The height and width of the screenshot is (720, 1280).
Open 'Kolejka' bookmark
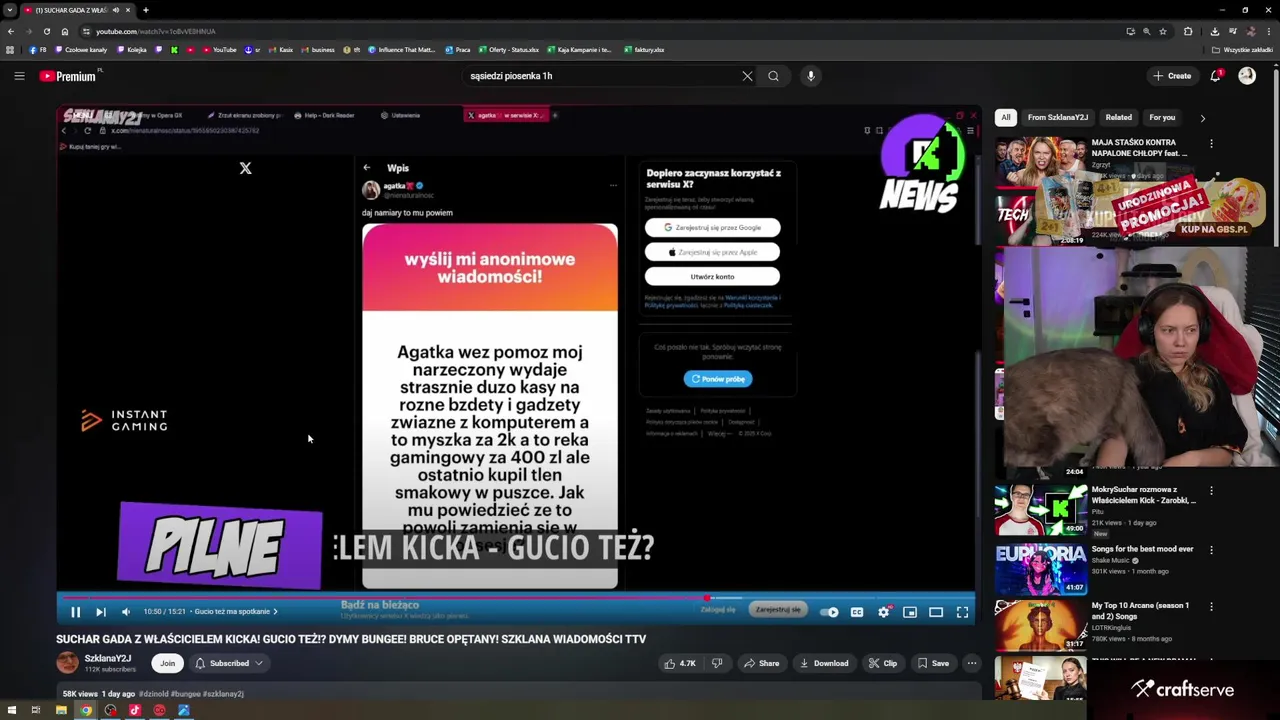[131, 50]
